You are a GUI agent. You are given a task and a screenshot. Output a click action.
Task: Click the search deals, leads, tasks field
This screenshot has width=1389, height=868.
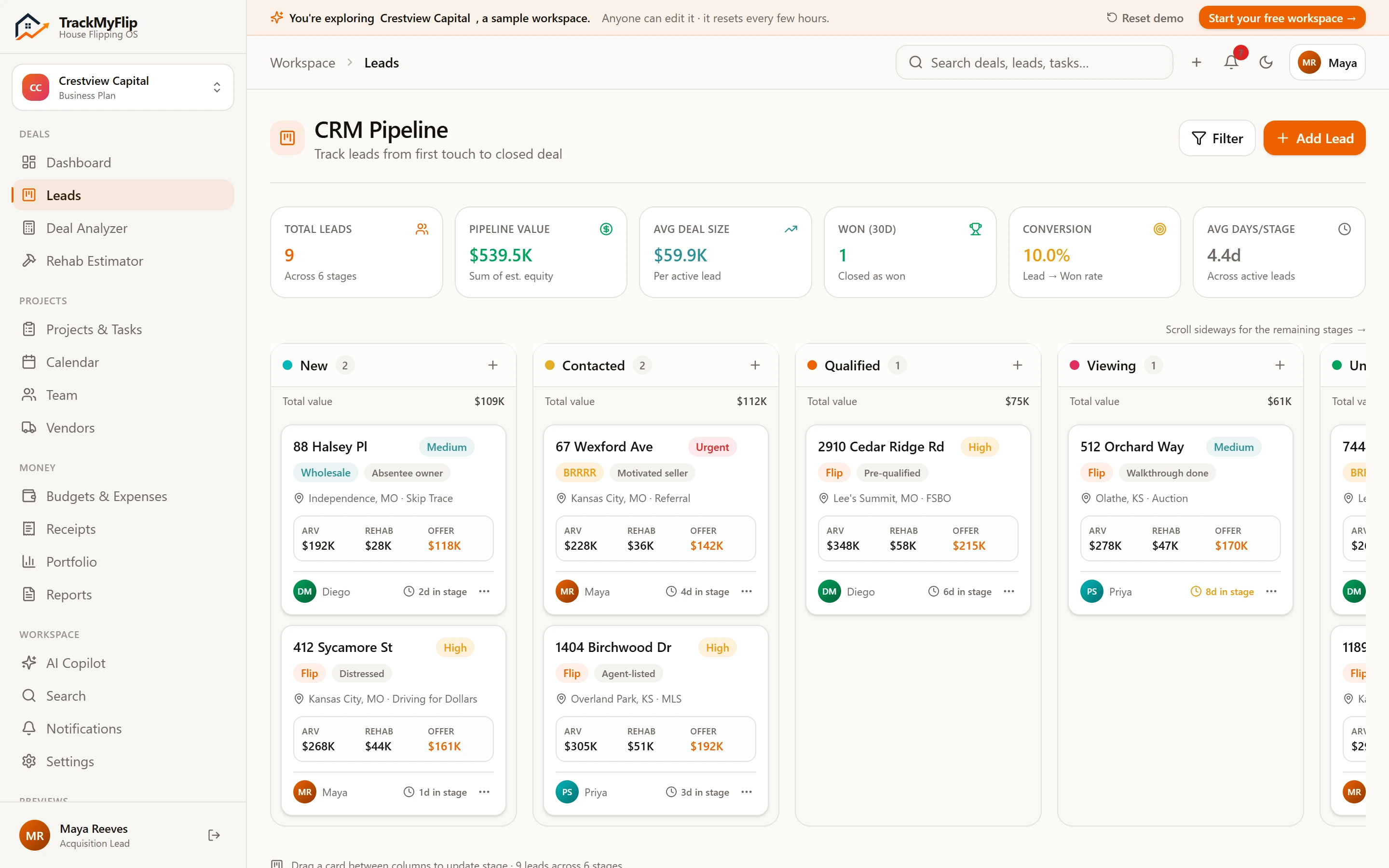[x=1034, y=62]
